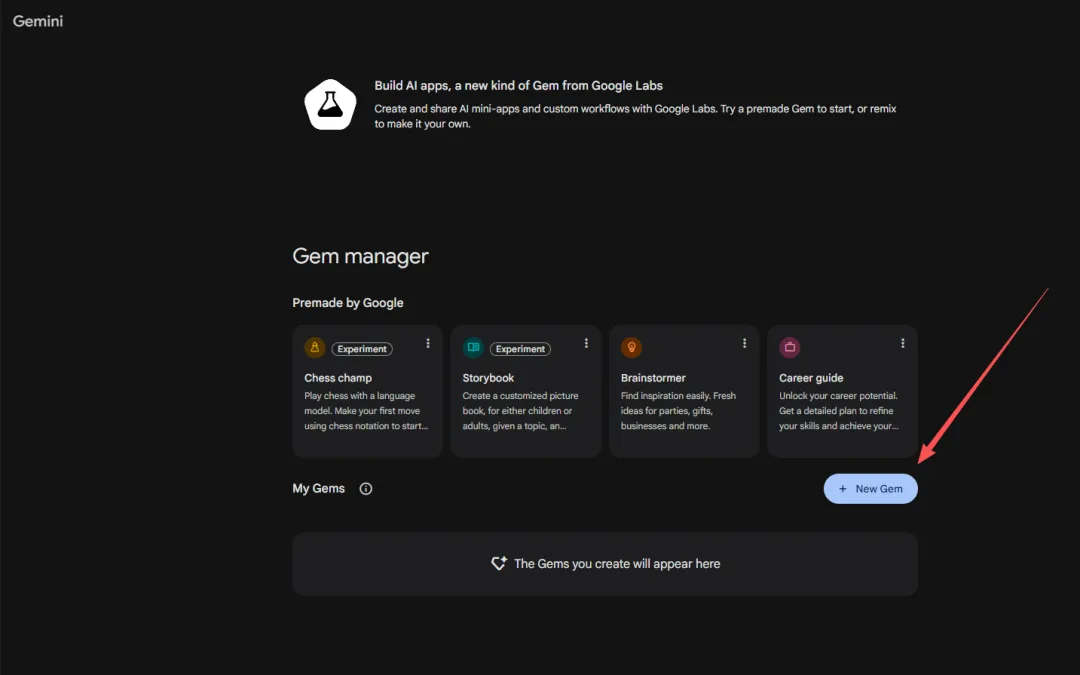
Task: Click the Chess champ pawn icon
Action: (315, 348)
